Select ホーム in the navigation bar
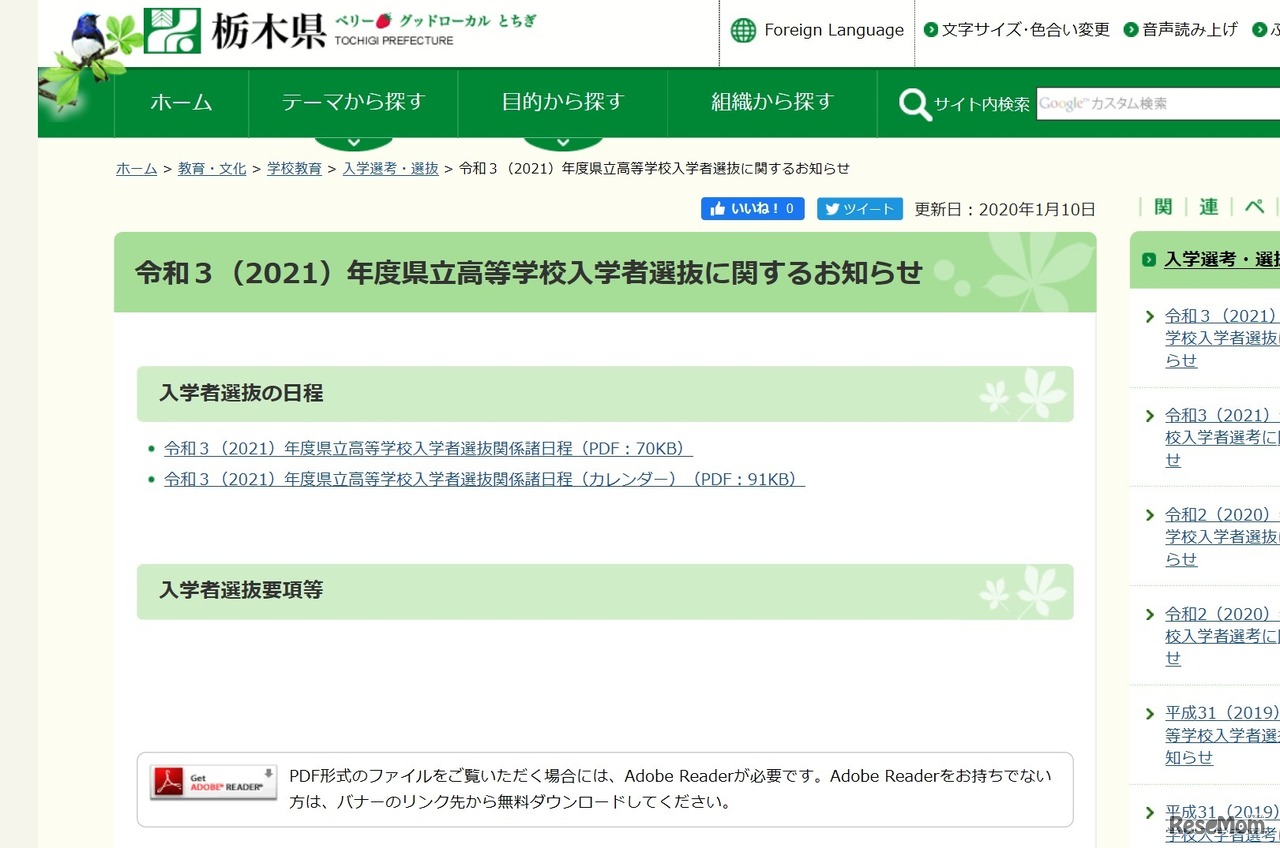Viewport: 1280px width, 848px height. coord(182,102)
